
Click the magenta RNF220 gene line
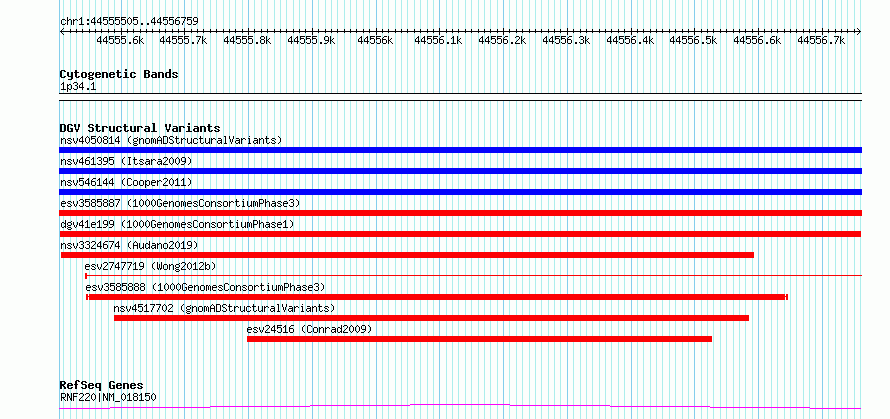pyautogui.click(x=460, y=407)
